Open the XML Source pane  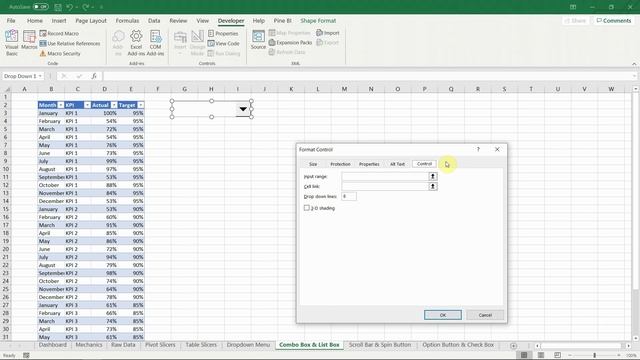tap(258, 40)
